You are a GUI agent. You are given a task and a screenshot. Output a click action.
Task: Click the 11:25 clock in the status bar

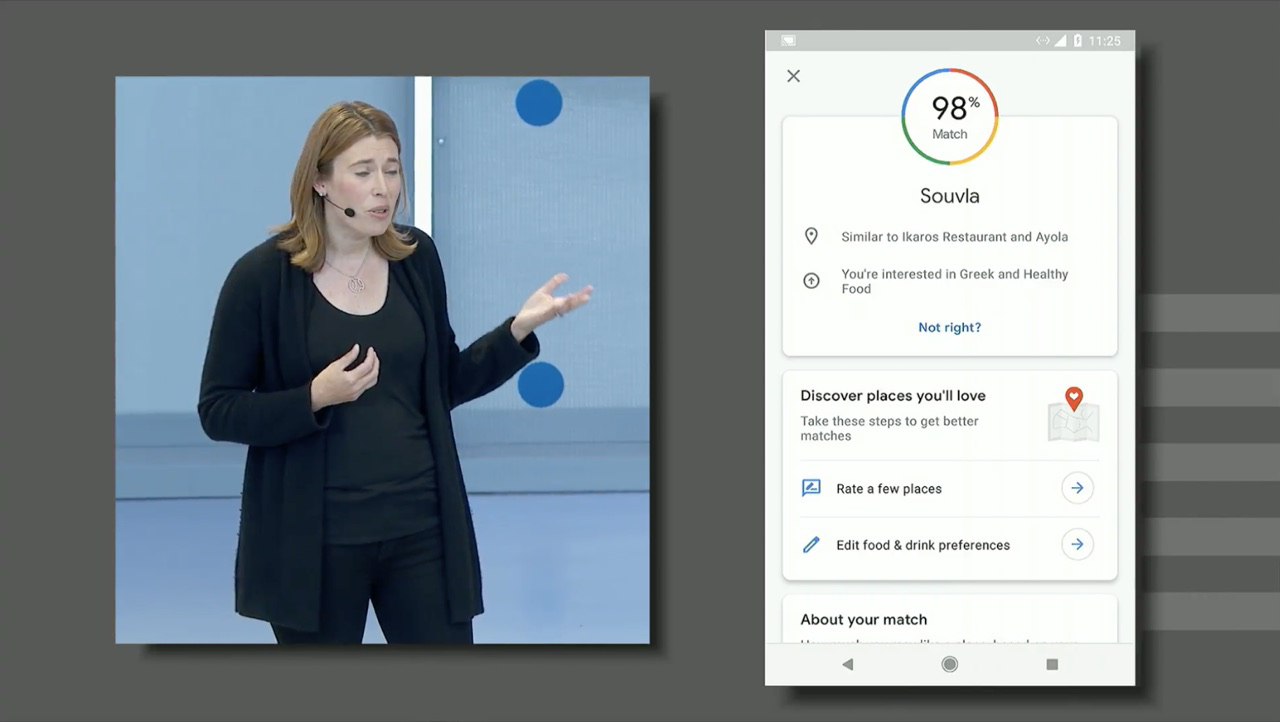[x=1105, y=41]
